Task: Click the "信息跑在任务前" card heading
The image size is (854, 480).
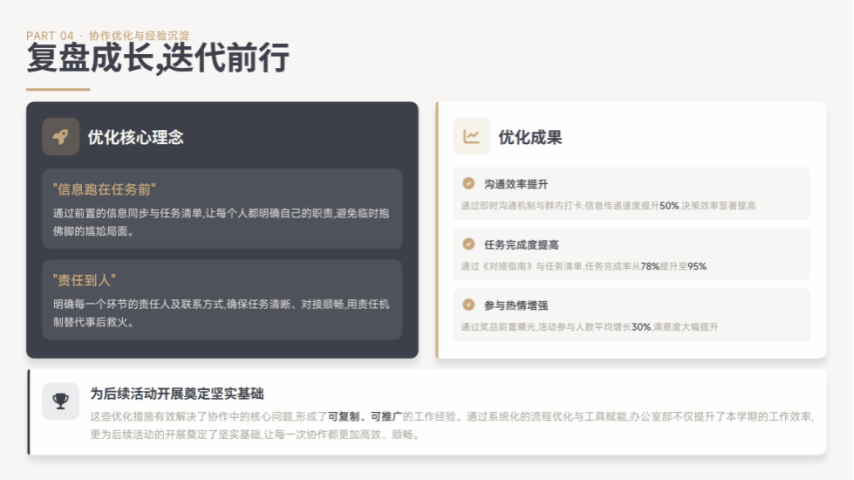Action: point(105,189)
